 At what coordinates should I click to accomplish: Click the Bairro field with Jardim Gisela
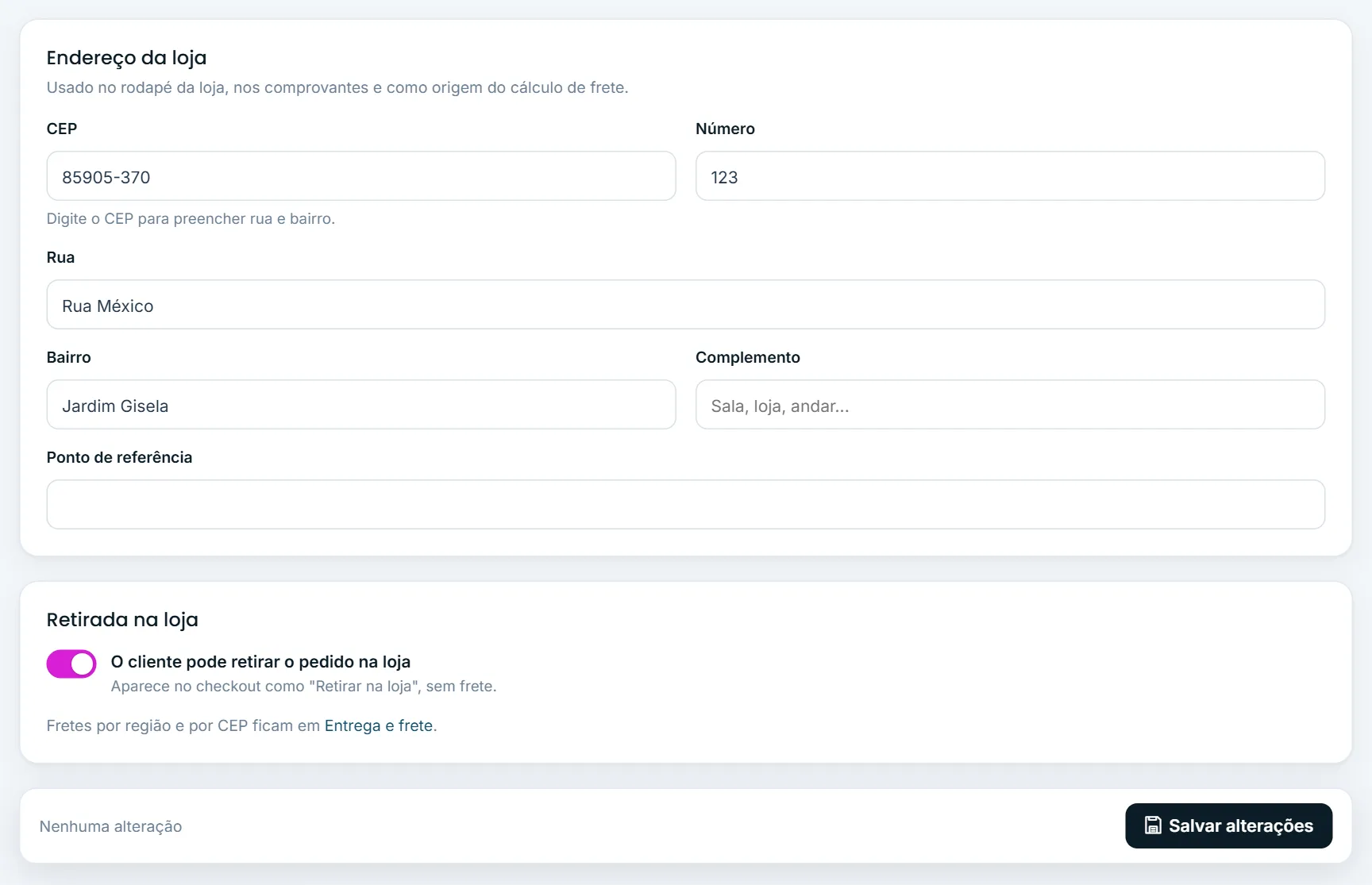tap(361, 405)
